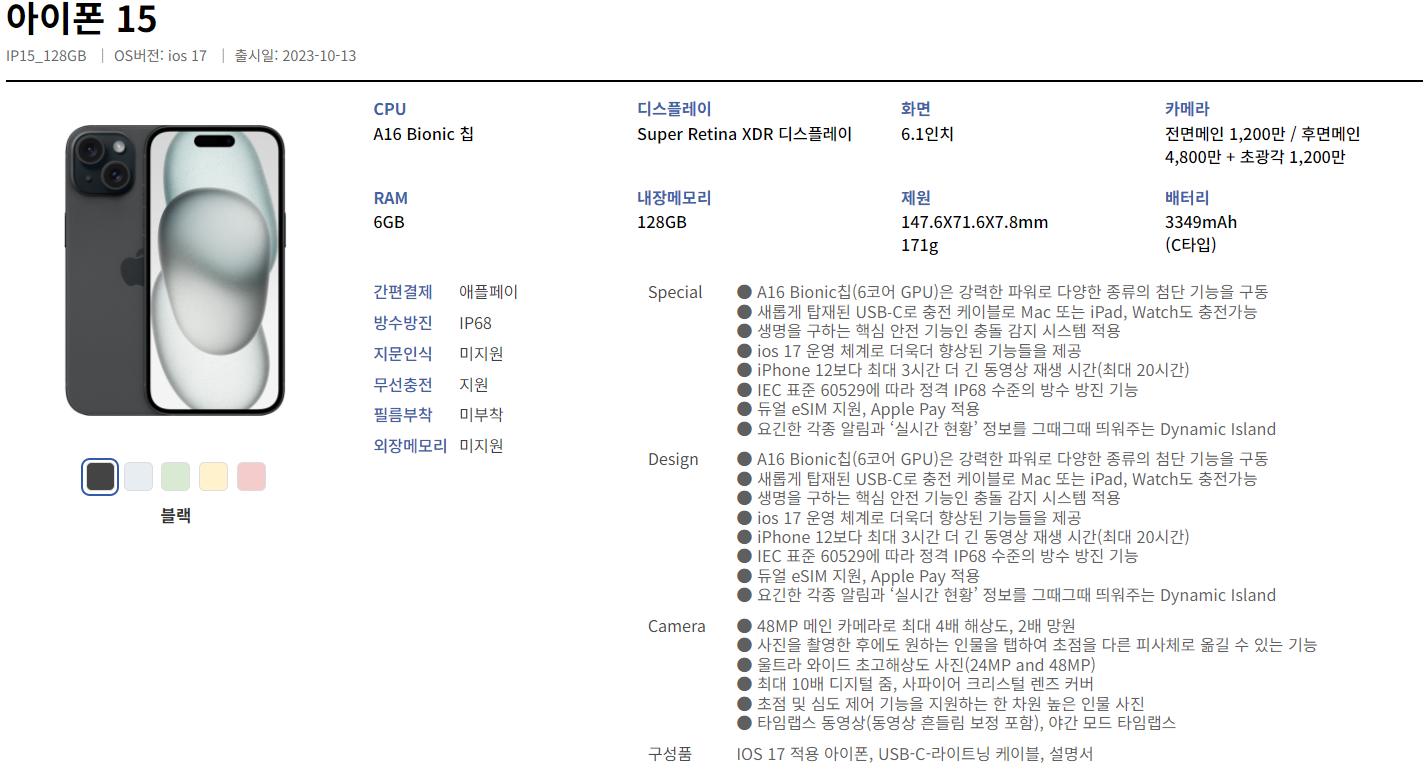Click the Design section label
Viewport: 1427px width, 769px height.
click(673, 460)
